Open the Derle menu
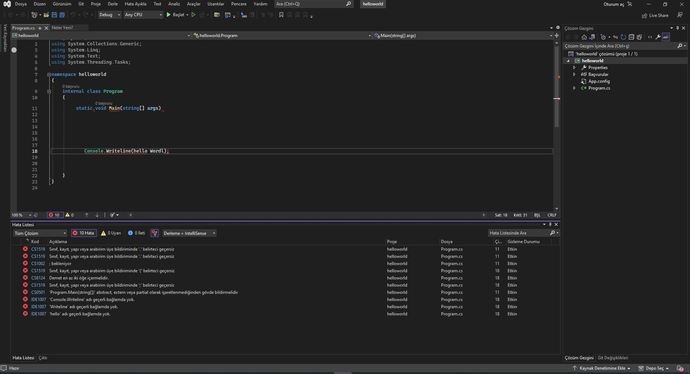This screenshot has width=690, height=374. point(113,4)
